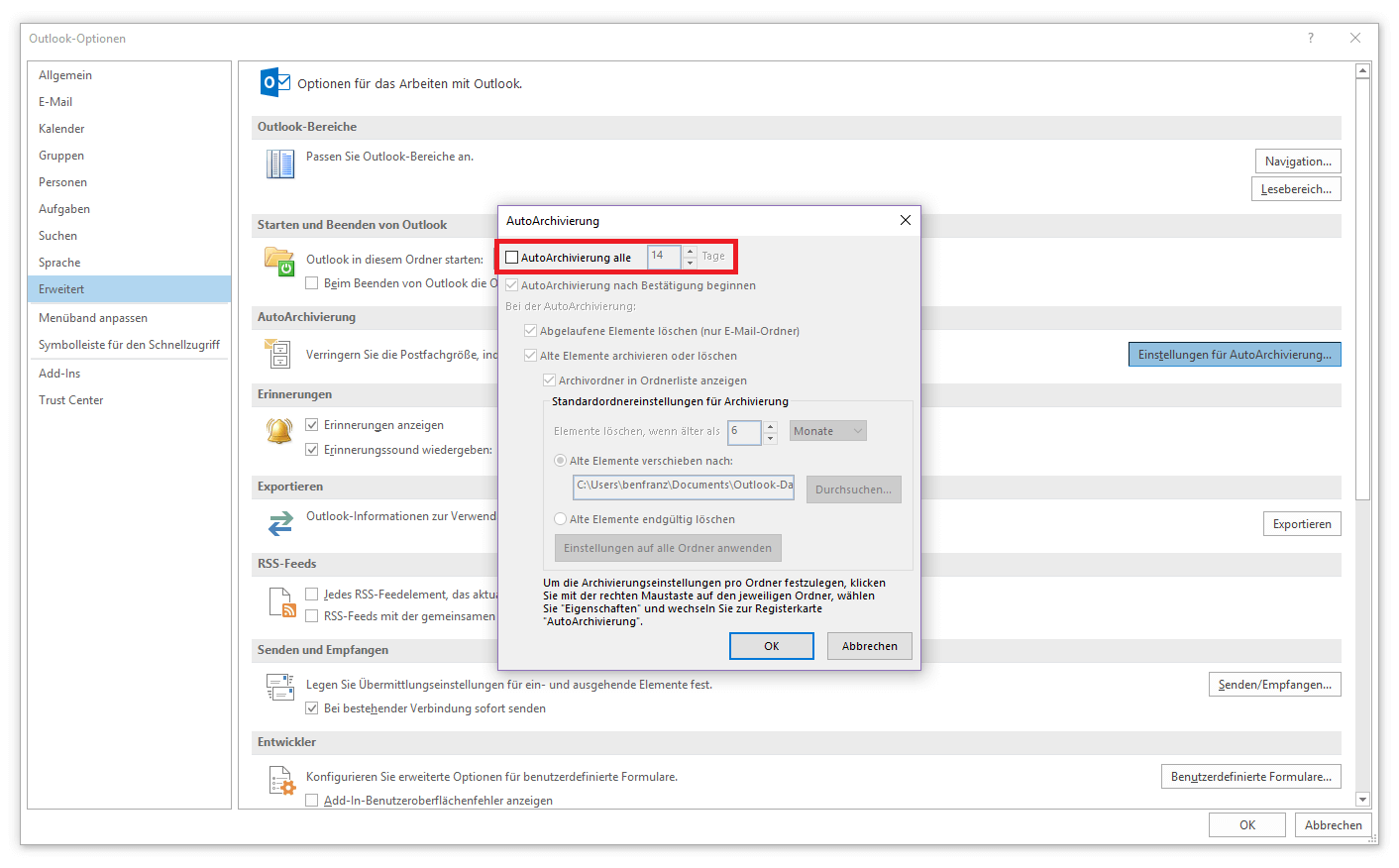Click 'Einstellungen auf alle Ordner anwenden'

668,548
